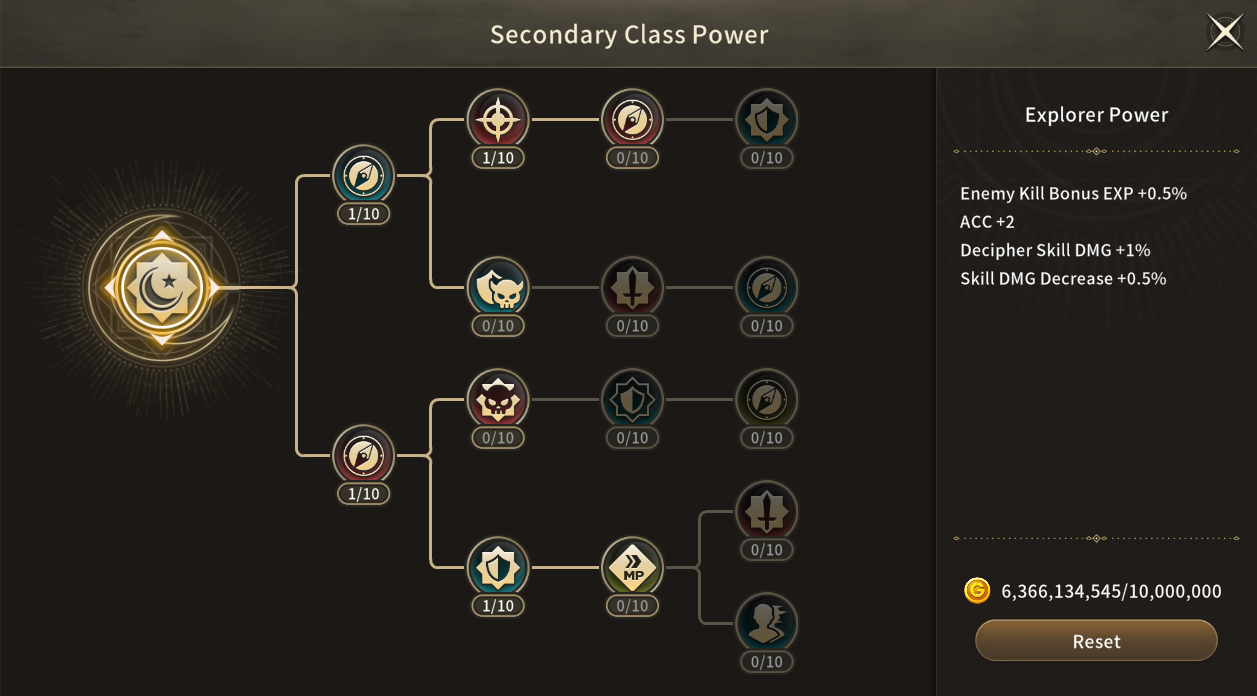This screenshot has height=696, width=1257.
Task: Select the central crescent moon class emblem
Action: click(x=163, y=288)
